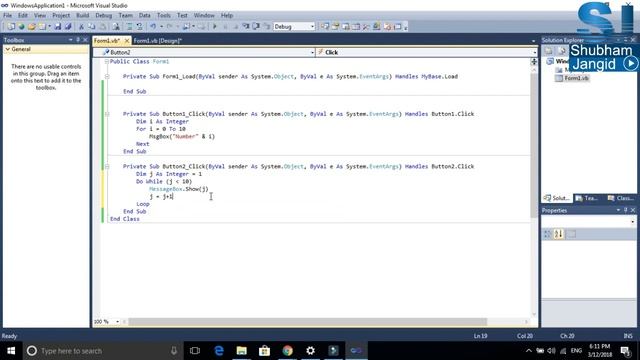The width and height of the screenshot is (640, 360).
Task: Collapse the Button1_Click sub outline
Action: tap(107, 114)
